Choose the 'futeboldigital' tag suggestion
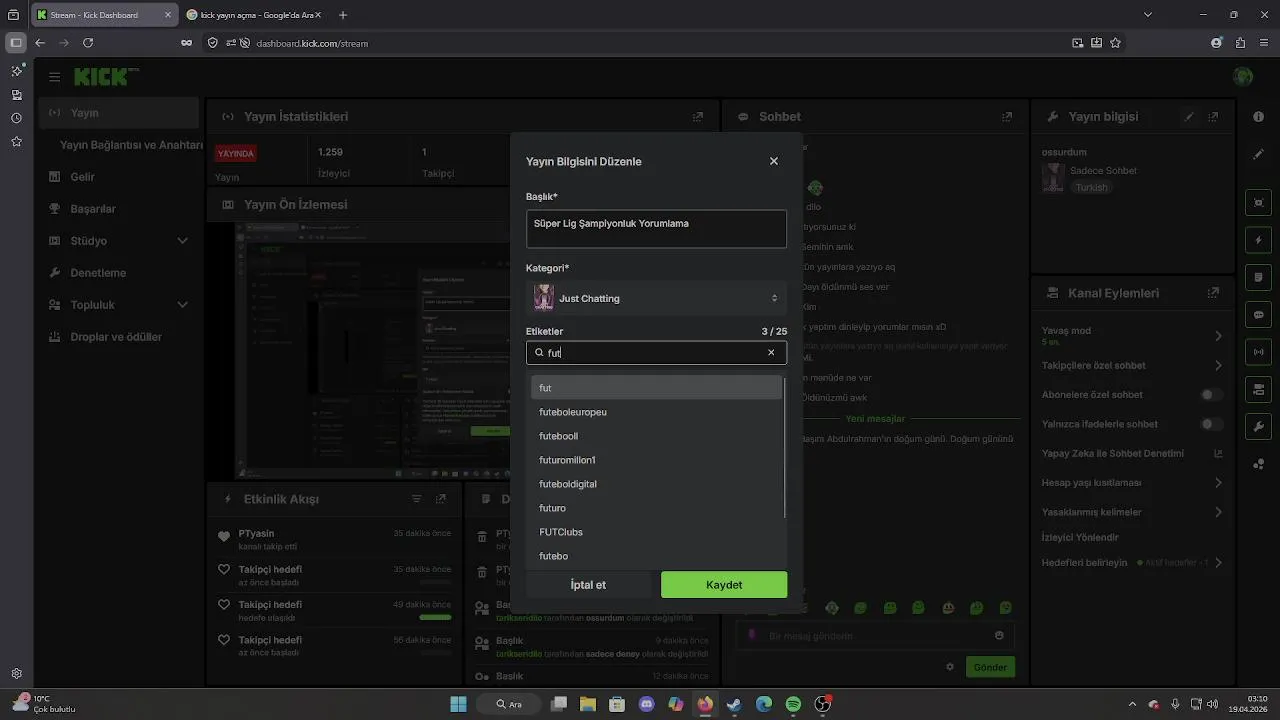The image size is (1280, 720). point(656,484)
